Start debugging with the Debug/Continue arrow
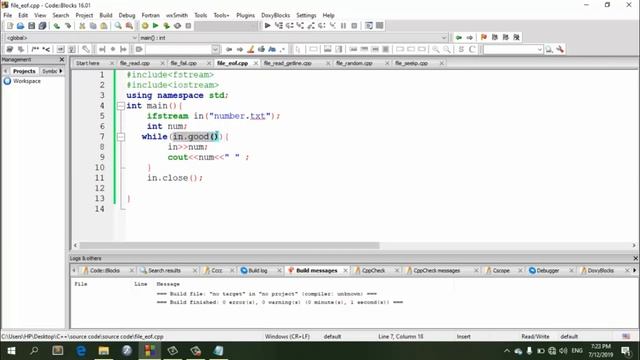Image resolution: width=640 pixels, height=360 pixels. 267,25
